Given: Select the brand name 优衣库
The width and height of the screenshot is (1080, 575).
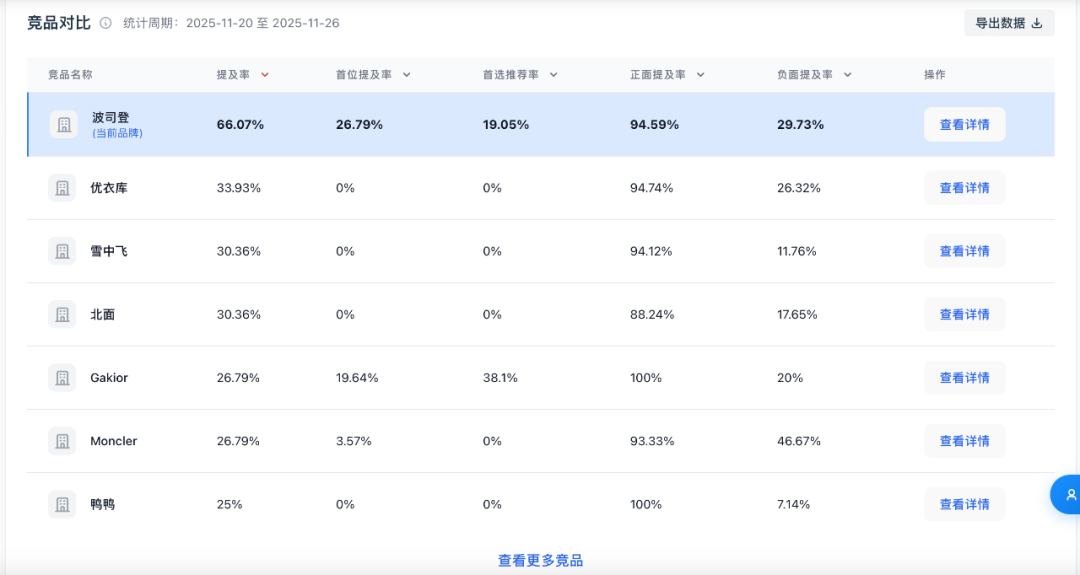Looking at the screenshot, I should [x=109, y=188].
